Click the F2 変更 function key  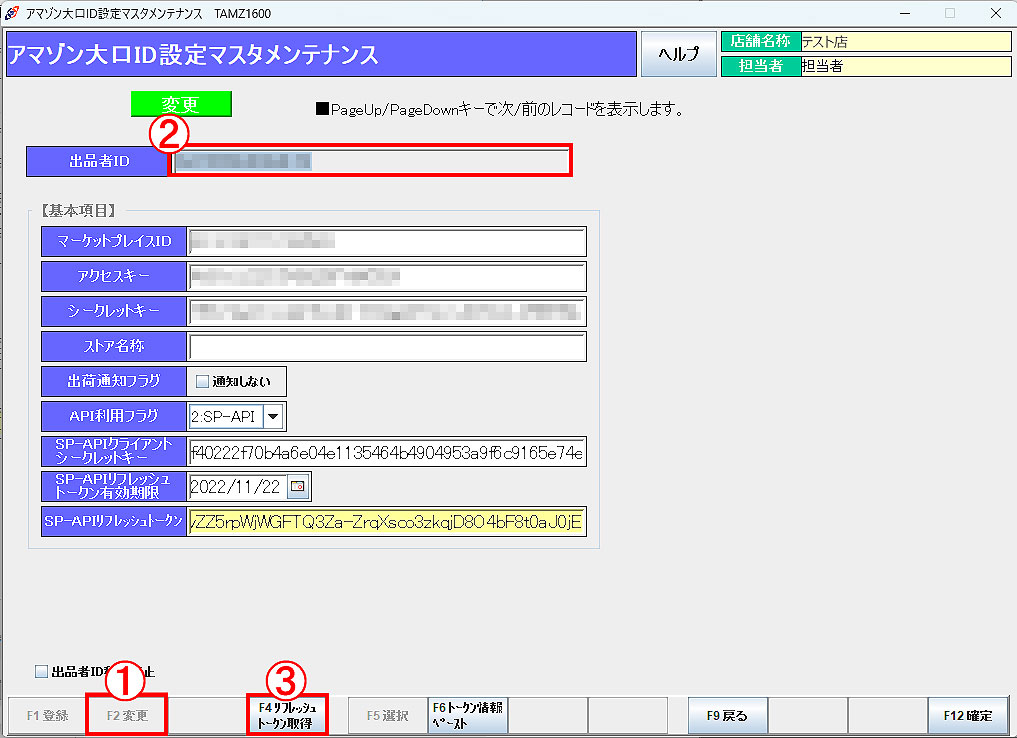[x=126, y=716]
